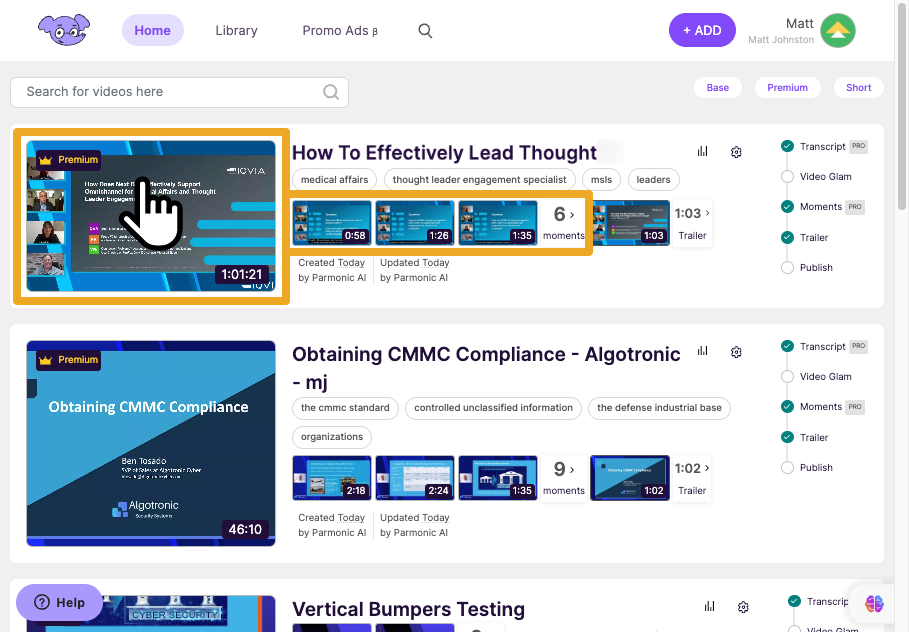Expand the 1:02 Trailer link
The height and width of the screenshot is (632, 909).
(692, 478)
